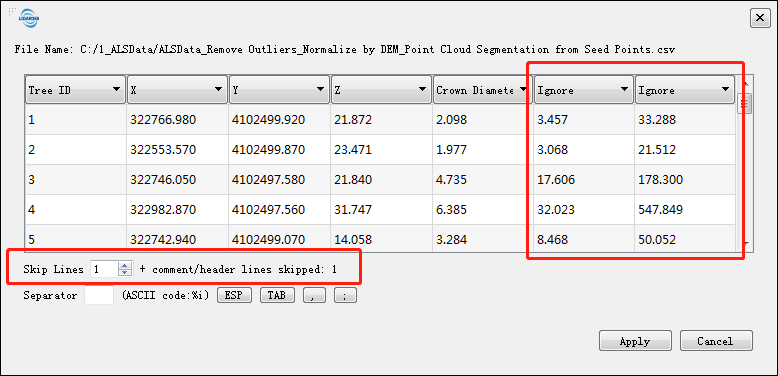Viewport: 778px width, 376px height.
Task: Select cell with Z value 21.872
Action: click(x=381, y=120)
